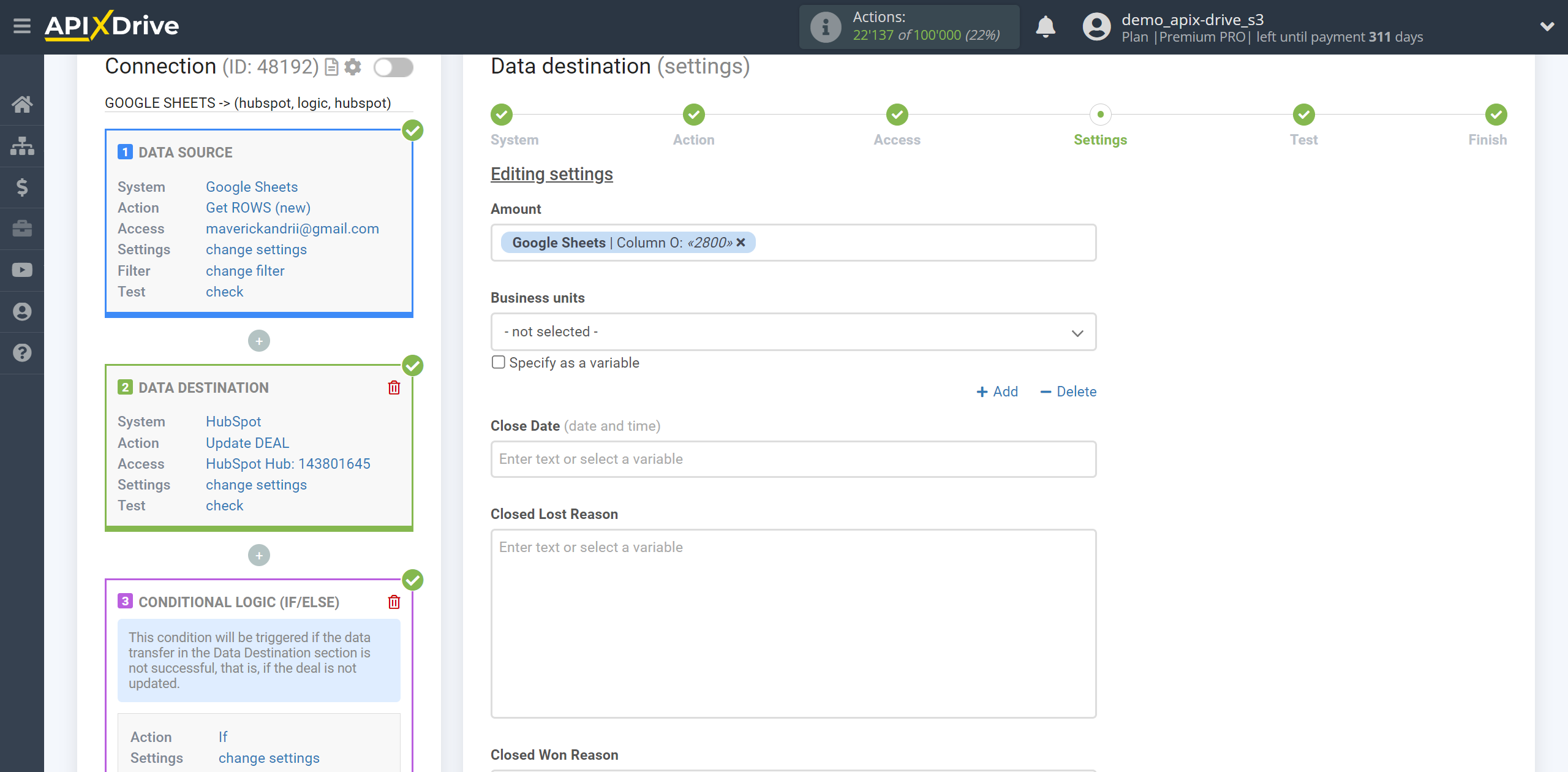Go to the Settings step

coord(1101,115)
